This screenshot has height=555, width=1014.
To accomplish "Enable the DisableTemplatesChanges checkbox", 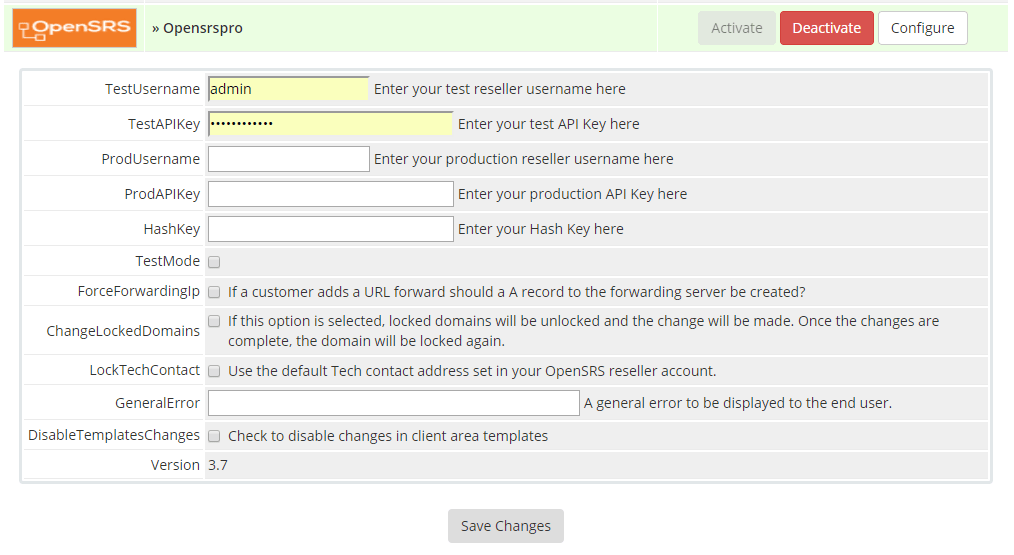I will click(x=214, y=436).
